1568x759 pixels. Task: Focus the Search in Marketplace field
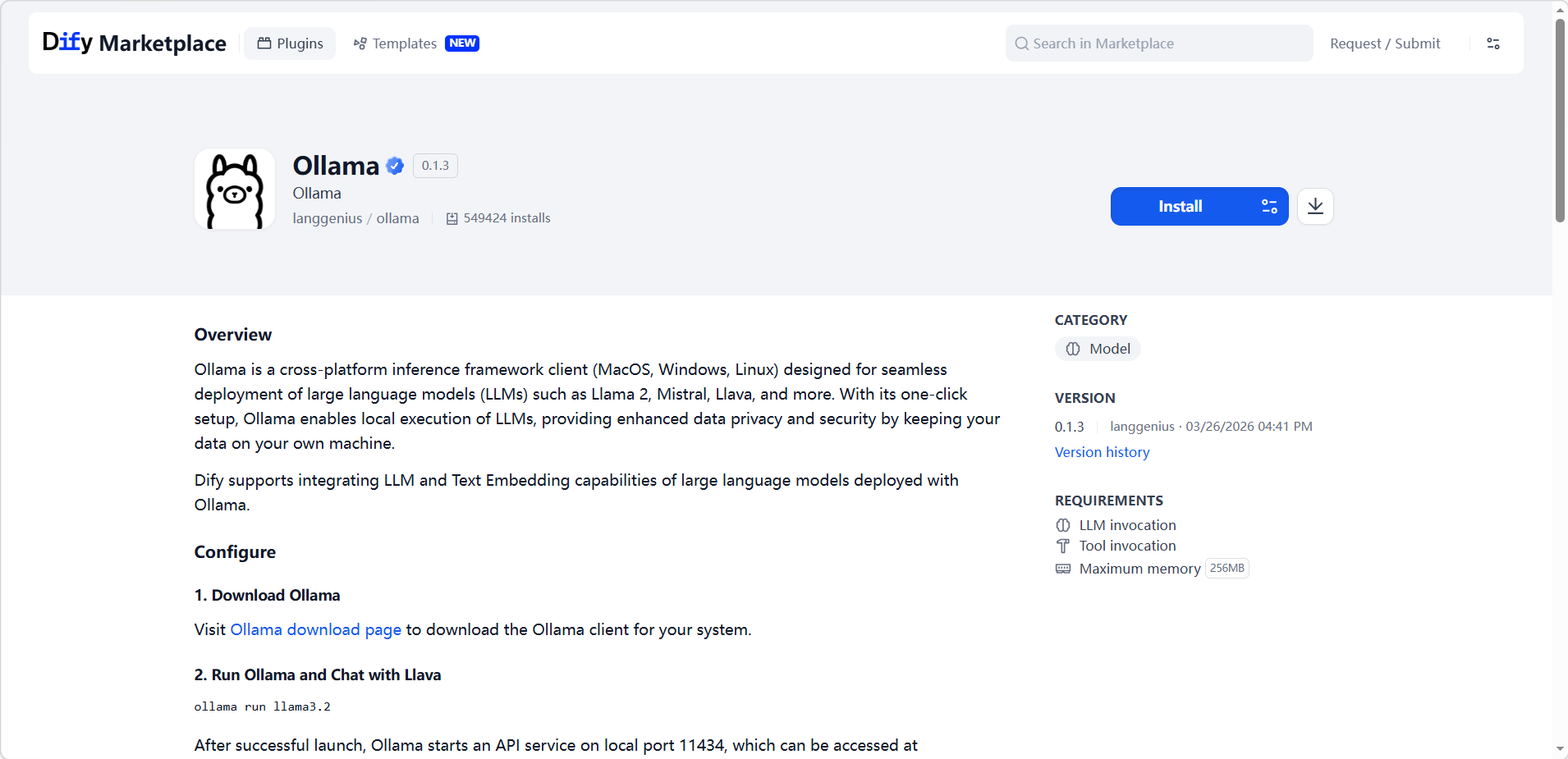[x=1159, y=43]
